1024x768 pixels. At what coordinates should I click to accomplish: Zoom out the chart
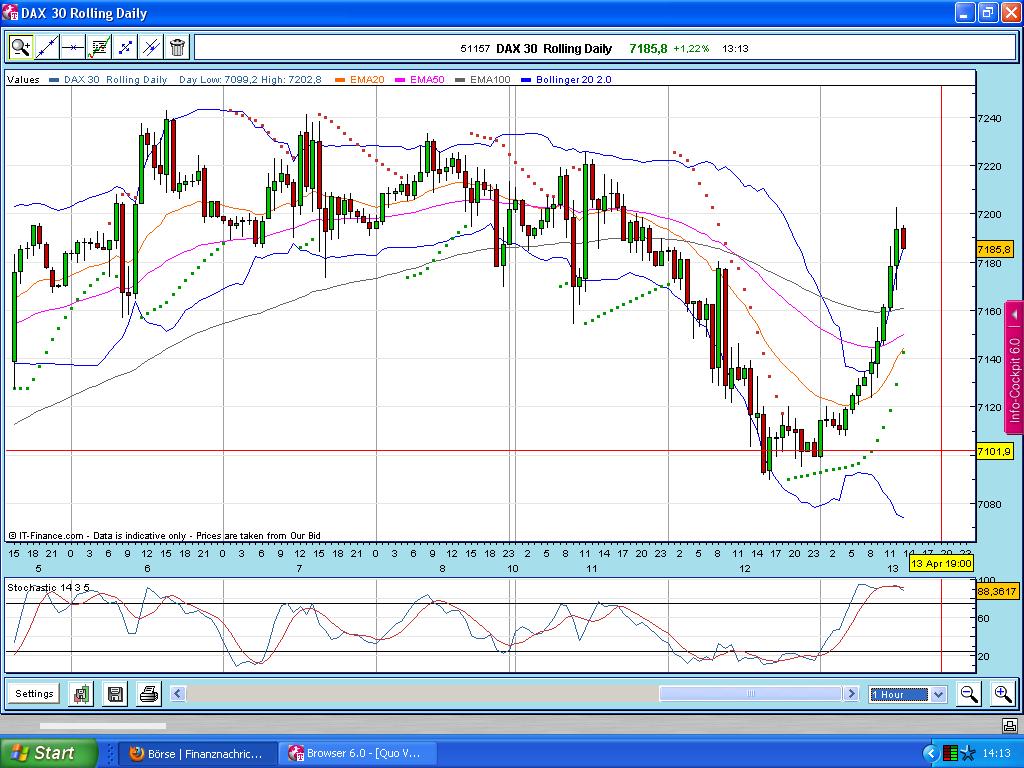(x=969, y=694)
